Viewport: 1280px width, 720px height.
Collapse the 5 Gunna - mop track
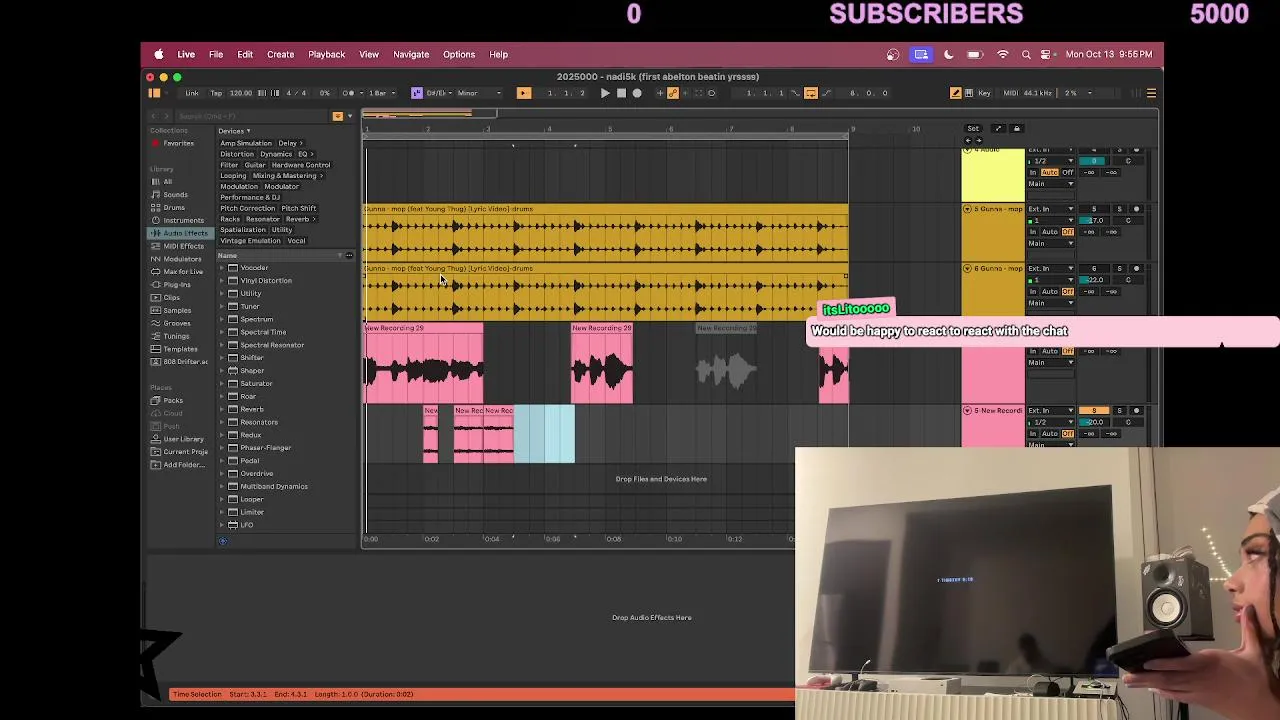(x=967, y=209)
